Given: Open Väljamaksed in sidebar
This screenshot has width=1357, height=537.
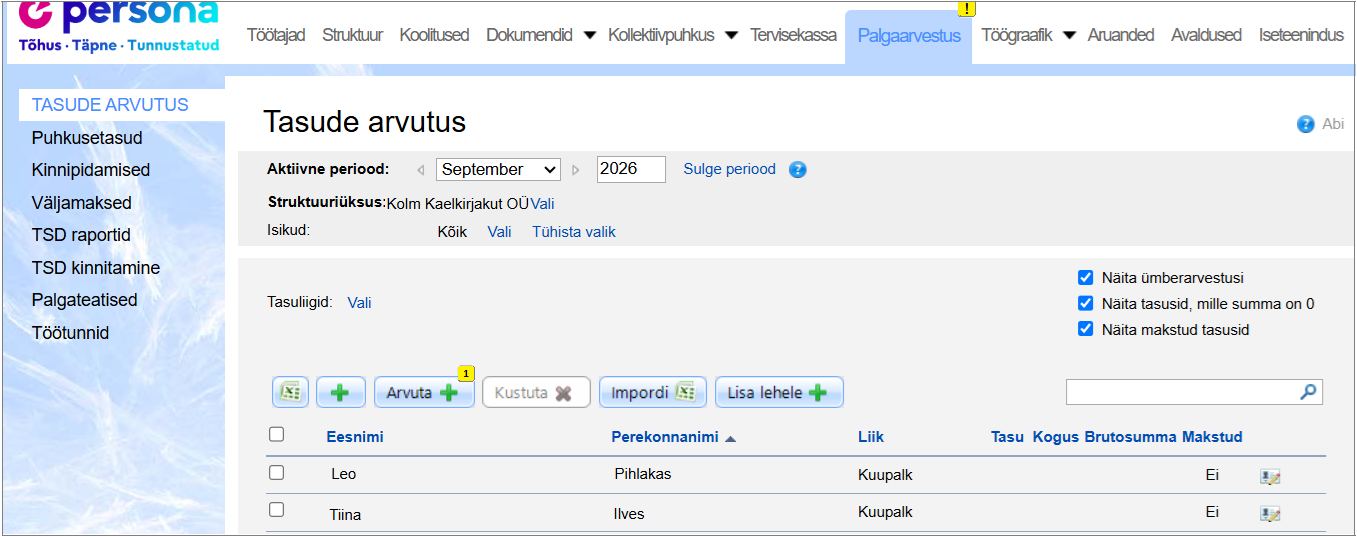Looking at the screenshot, I should tap(82, 203).
